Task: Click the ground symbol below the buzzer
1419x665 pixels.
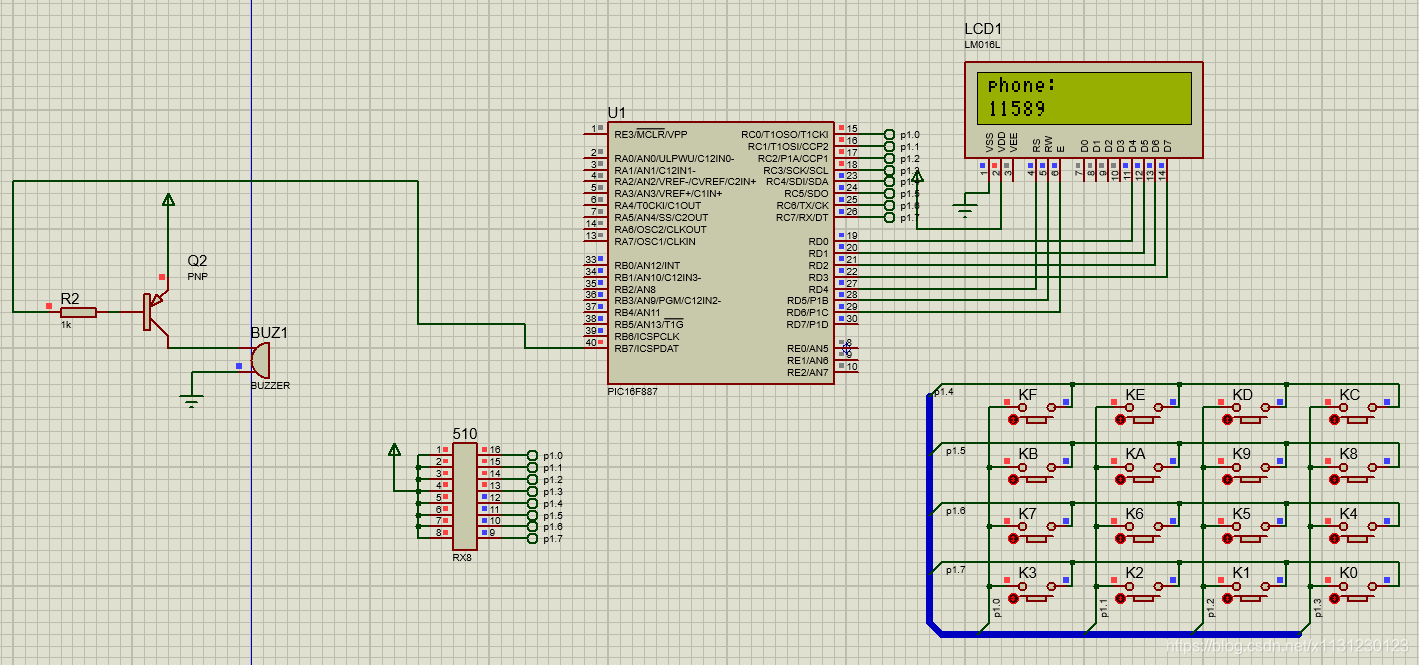Action: [192, 400]
